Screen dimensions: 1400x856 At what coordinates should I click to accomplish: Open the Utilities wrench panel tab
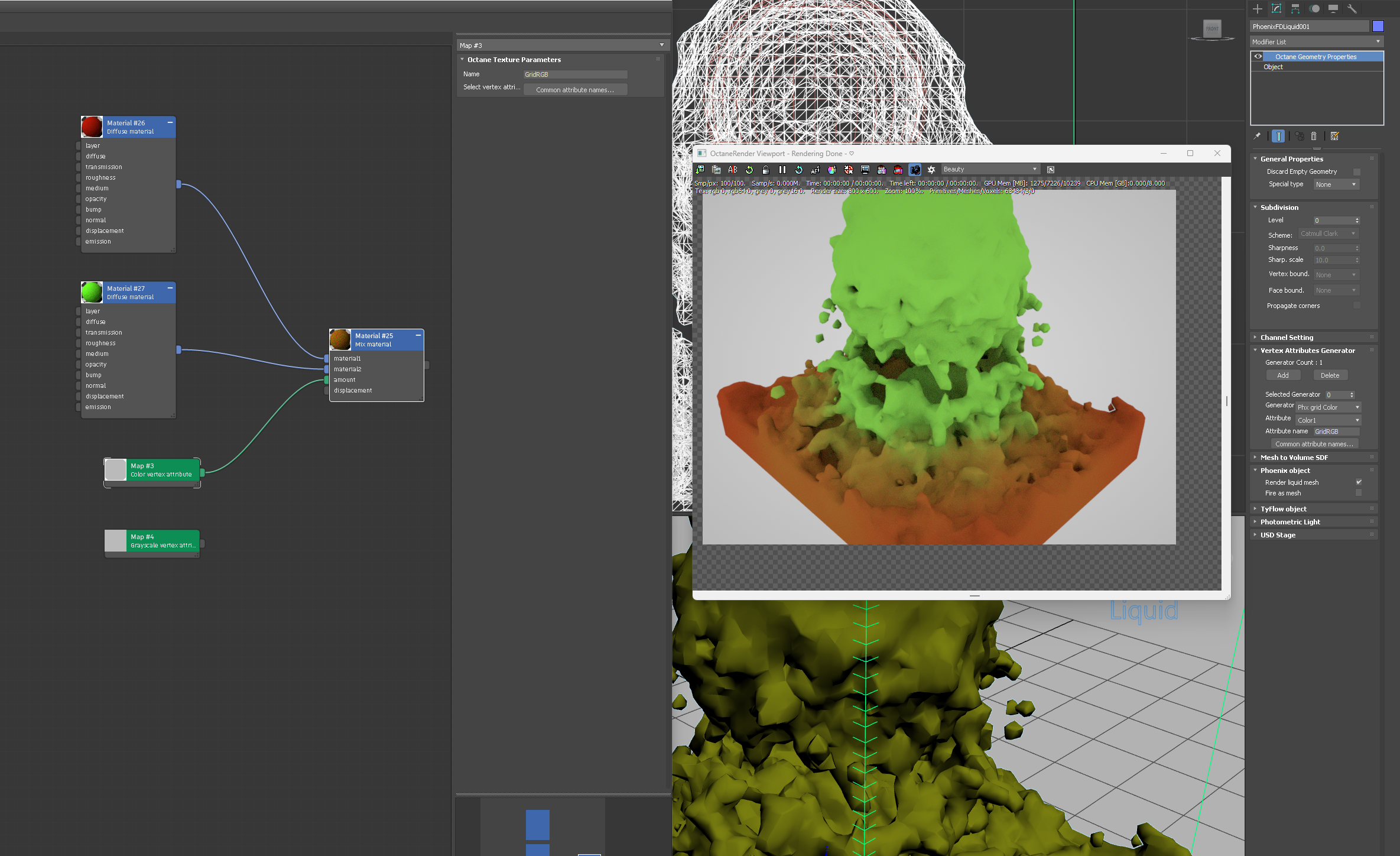click(1352, 8)
